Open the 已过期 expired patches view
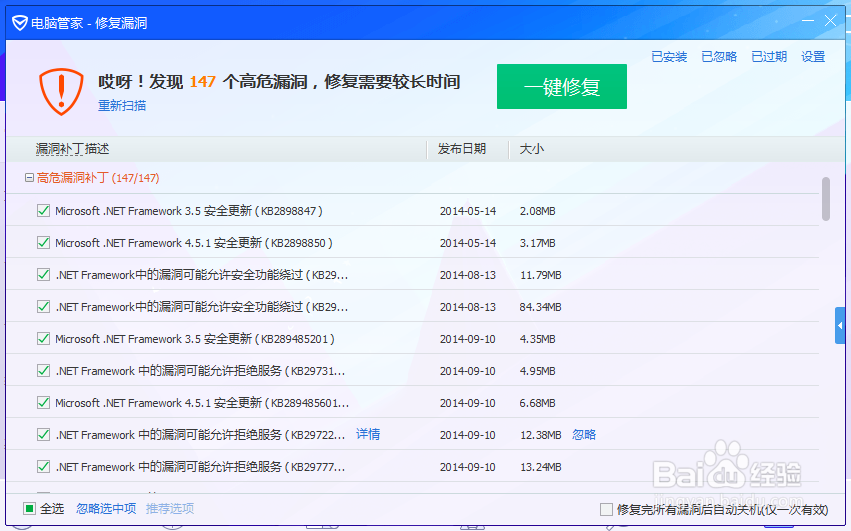The height and width of the screenshot is (531, 851). click(769, 56)
